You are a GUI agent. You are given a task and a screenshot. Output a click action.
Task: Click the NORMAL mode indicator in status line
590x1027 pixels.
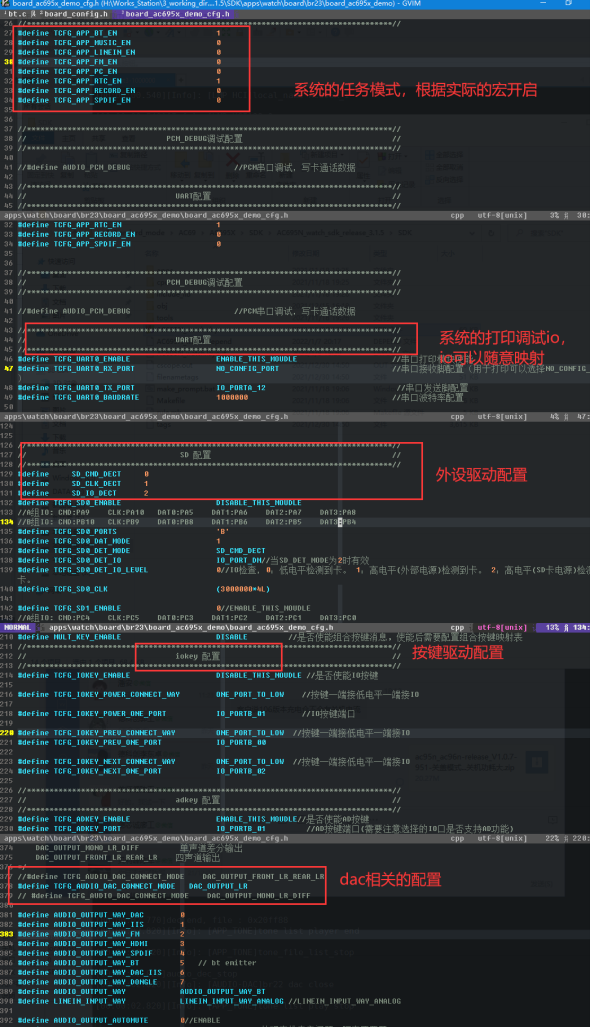click(x=18, y=627)
